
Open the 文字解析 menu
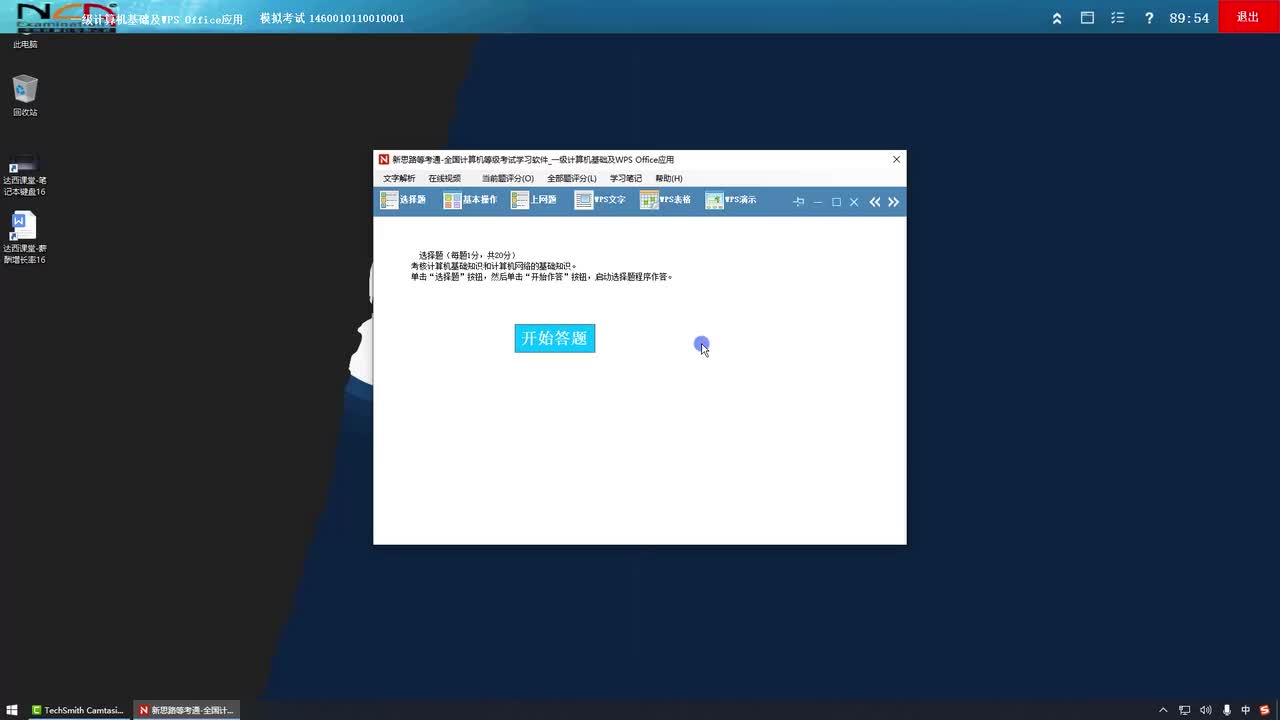click(399, 178)
